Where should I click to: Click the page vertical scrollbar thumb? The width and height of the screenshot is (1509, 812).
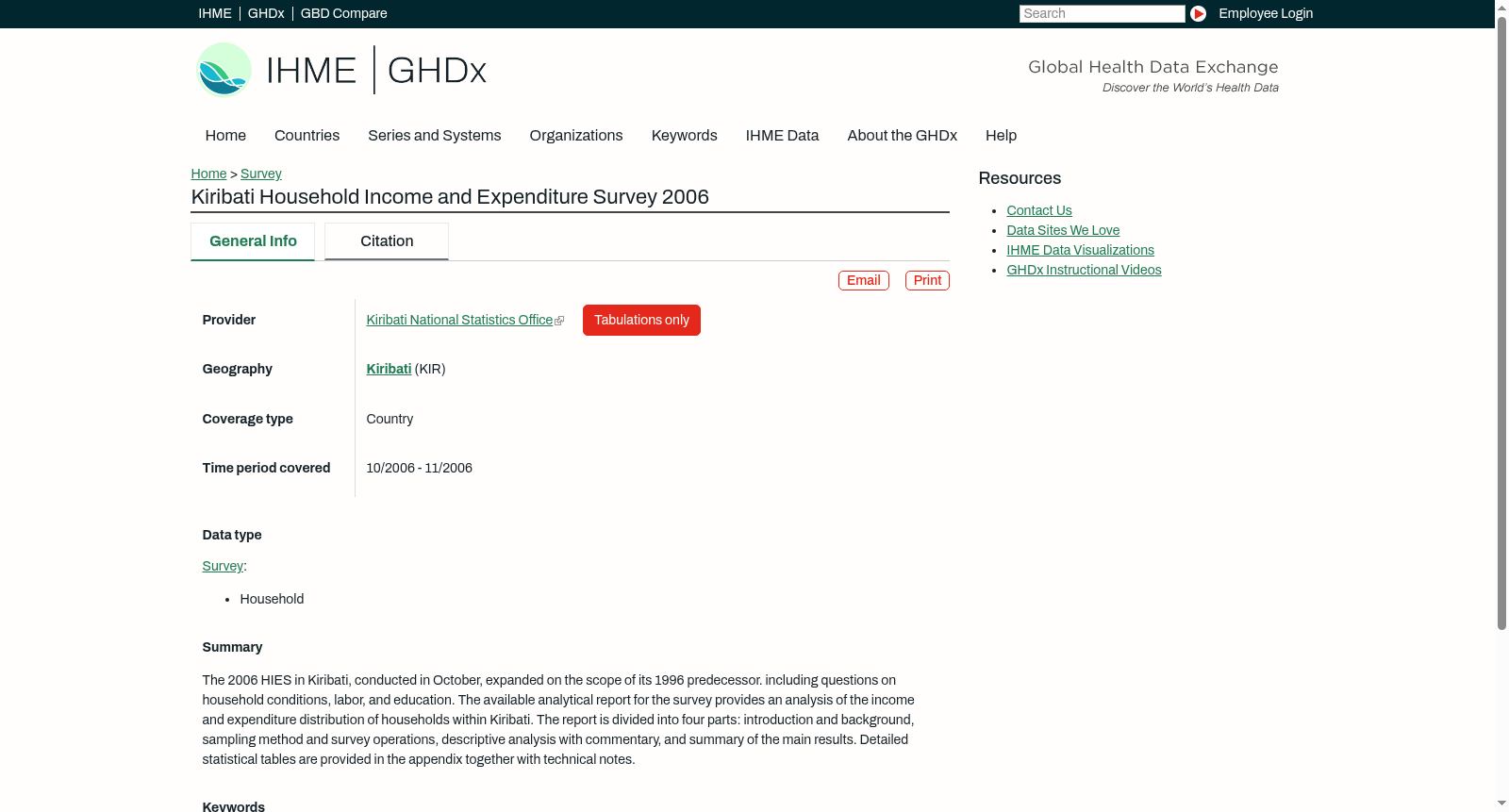(1501, 323)
